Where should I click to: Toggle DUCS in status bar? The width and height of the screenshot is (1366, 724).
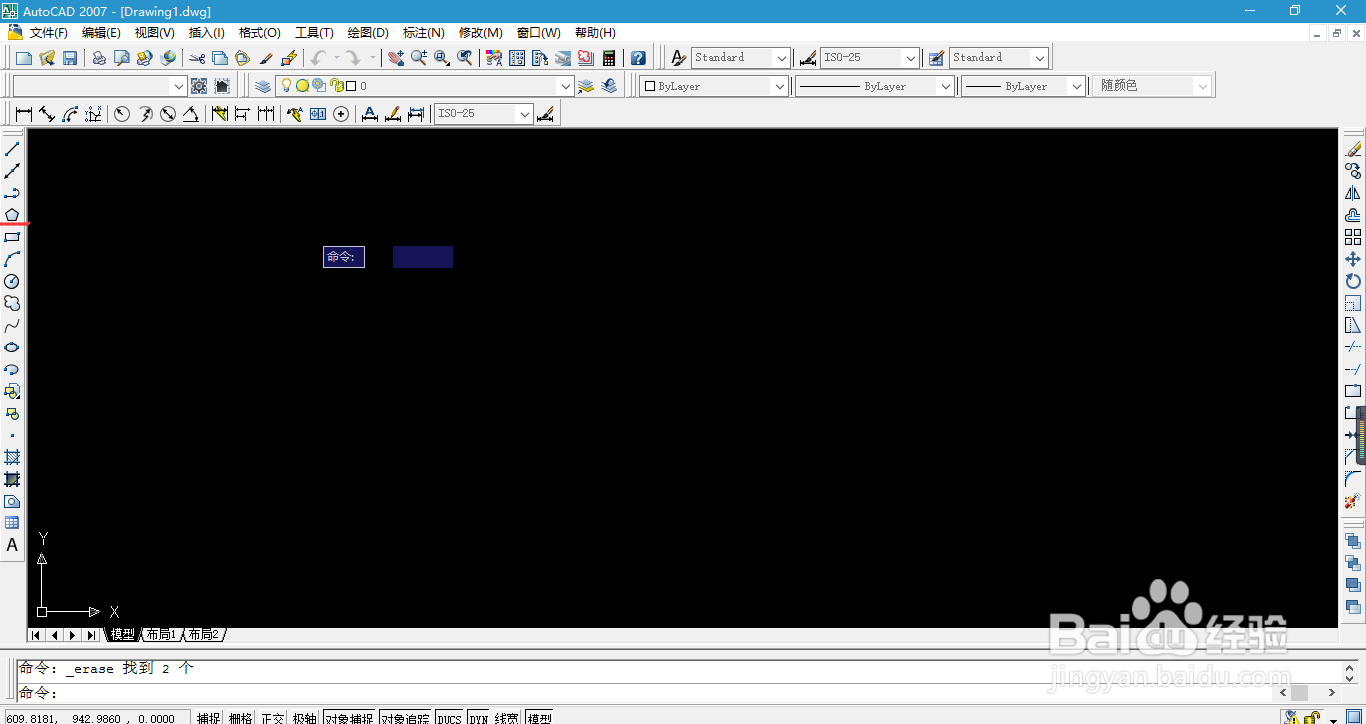pyautogui.click(x=449, y=718)
